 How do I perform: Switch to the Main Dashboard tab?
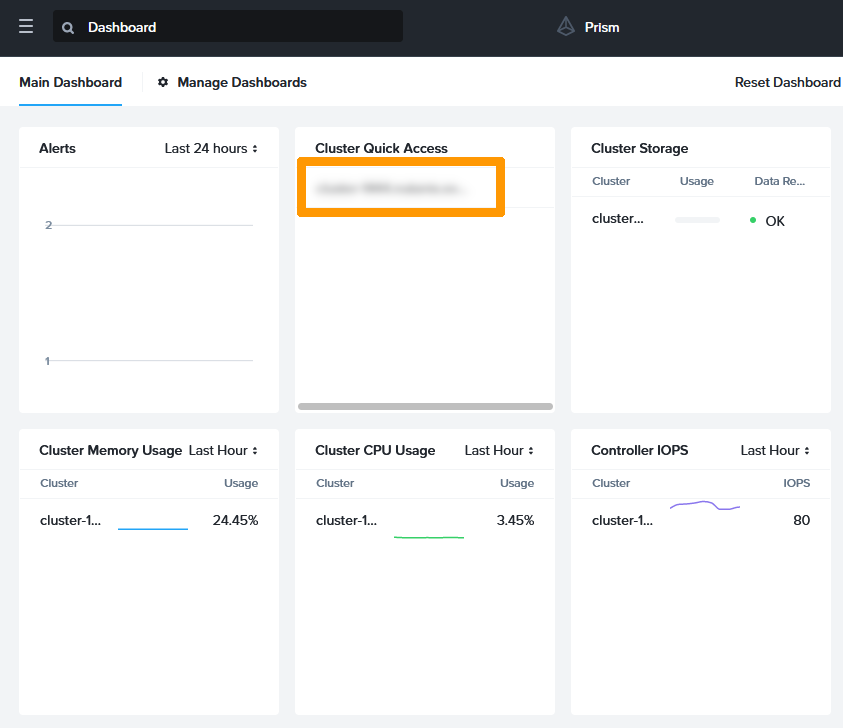click(x=70, y=83)
